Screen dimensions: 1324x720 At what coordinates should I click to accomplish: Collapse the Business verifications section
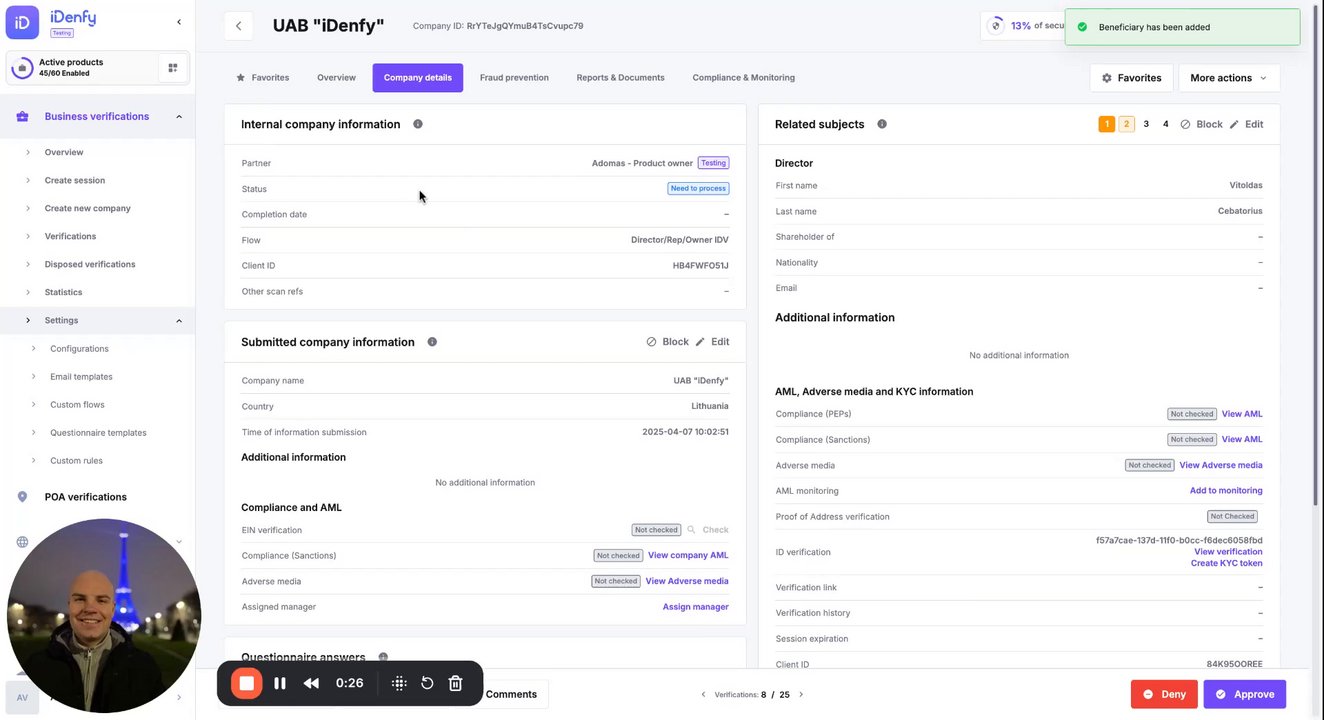(x=179, y=117)
